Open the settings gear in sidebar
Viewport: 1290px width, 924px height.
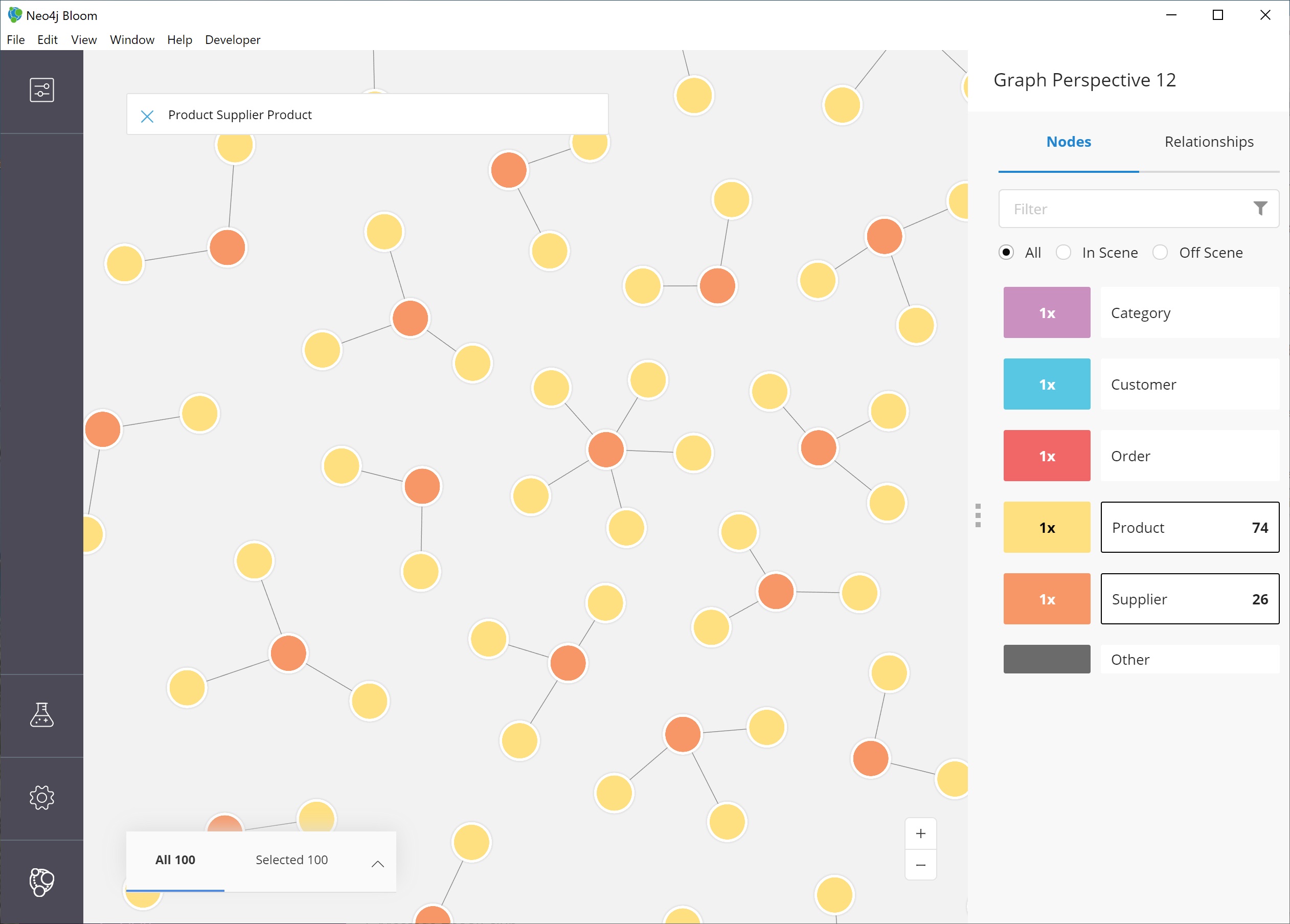tap(41, 797)
